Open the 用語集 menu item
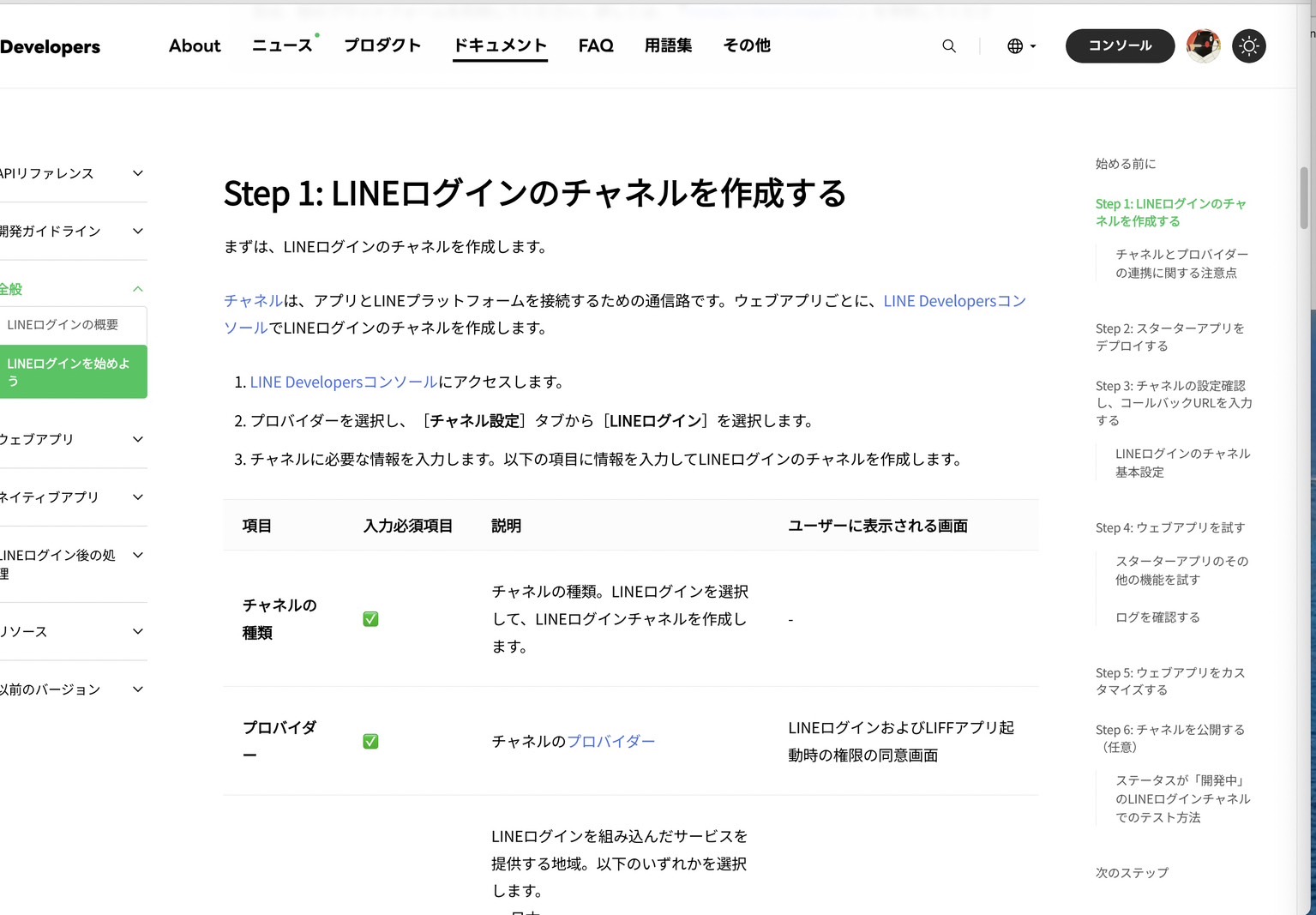The height and width of the screenshot is (915, 1316). tap(669, 46)
